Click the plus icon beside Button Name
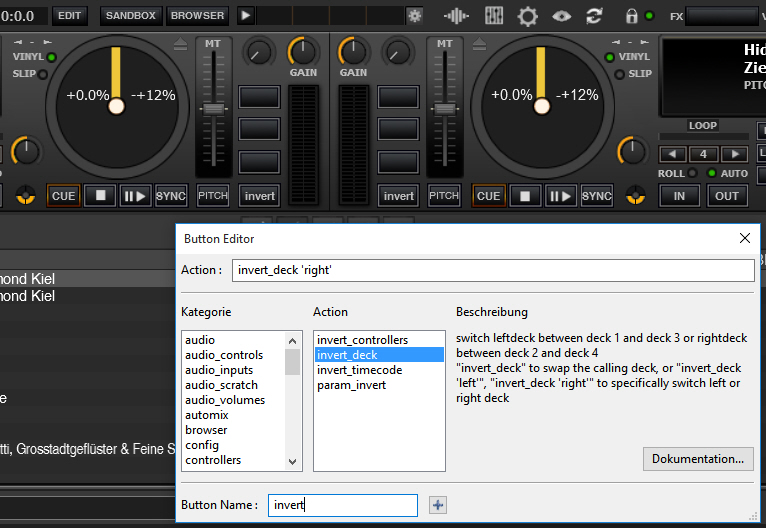This screenshot has height=528, width=766. [437, 505]
